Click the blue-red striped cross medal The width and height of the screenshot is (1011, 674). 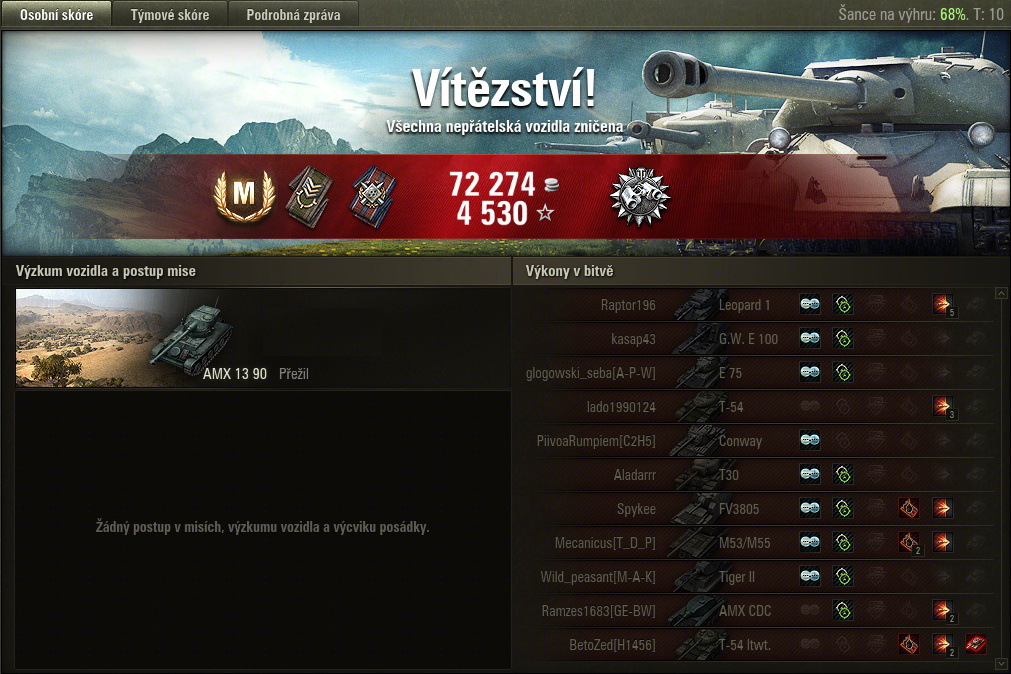(x=373, y=197)
